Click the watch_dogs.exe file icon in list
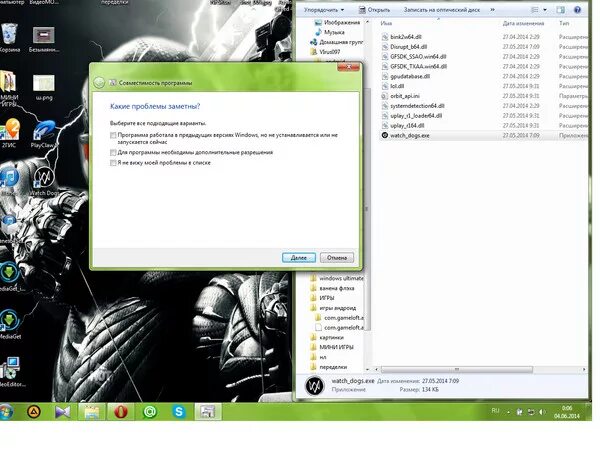The height and width of the screenshot is (450, 600). pyautogui.click(x=385, y=135)
